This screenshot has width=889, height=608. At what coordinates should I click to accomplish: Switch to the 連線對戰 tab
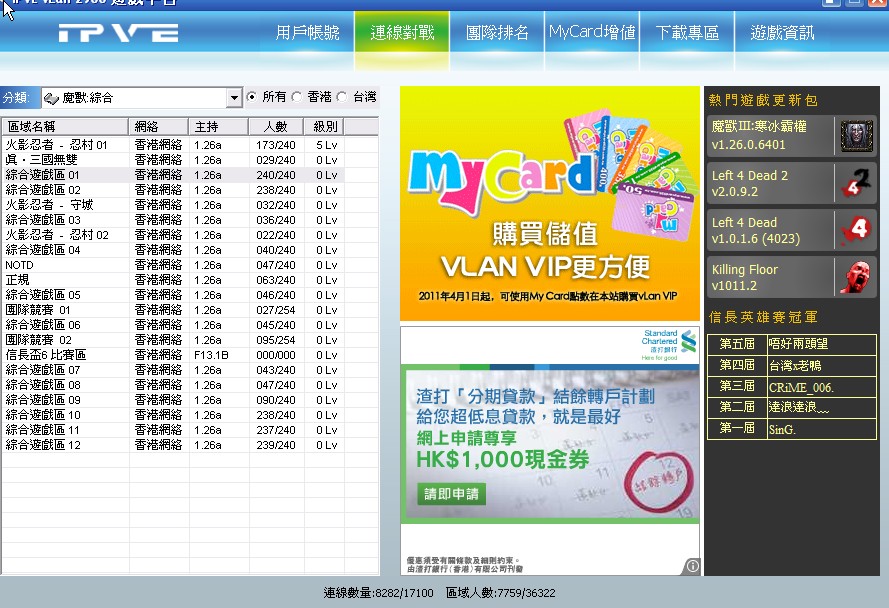(402, 33)
